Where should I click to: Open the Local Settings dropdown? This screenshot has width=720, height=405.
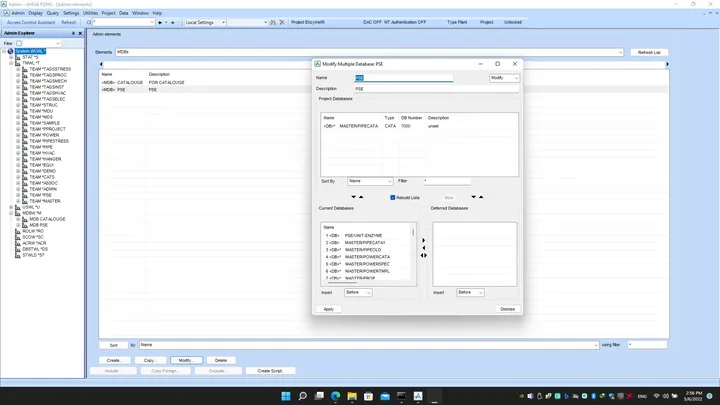(x=205, y=22)
